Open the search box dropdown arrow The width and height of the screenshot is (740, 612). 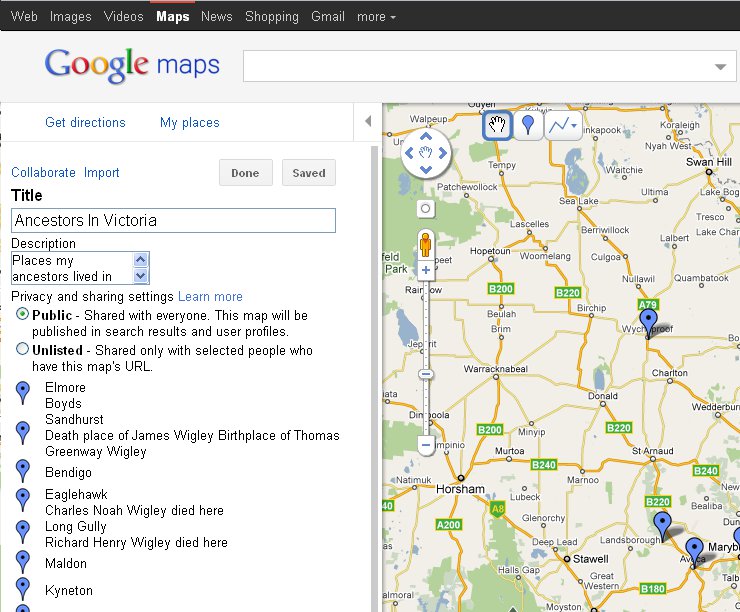coord(720,67)
